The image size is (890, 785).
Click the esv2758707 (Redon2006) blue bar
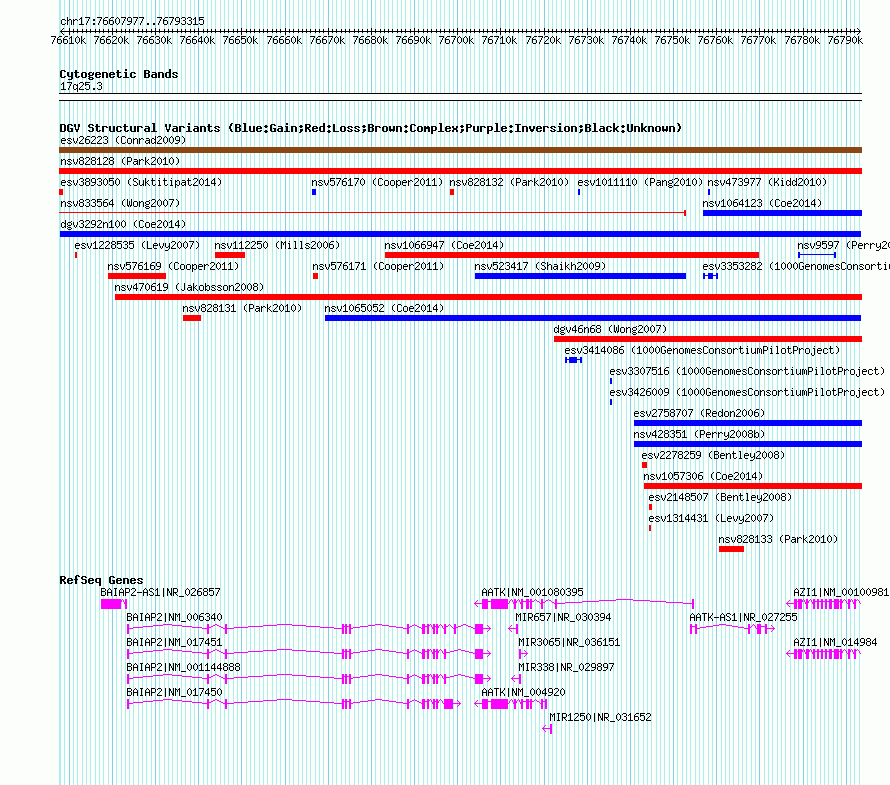(748, 423)
